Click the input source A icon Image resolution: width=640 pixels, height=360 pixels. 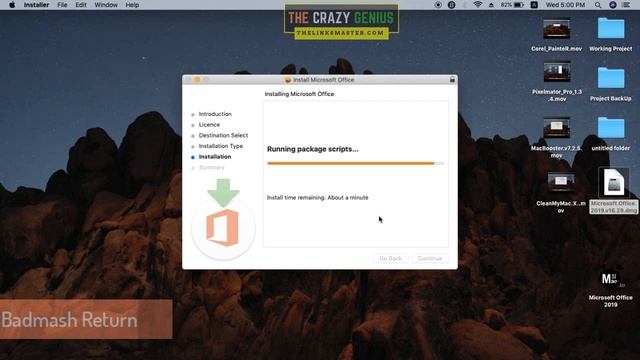pyautogui.click(x=534, y=5)
